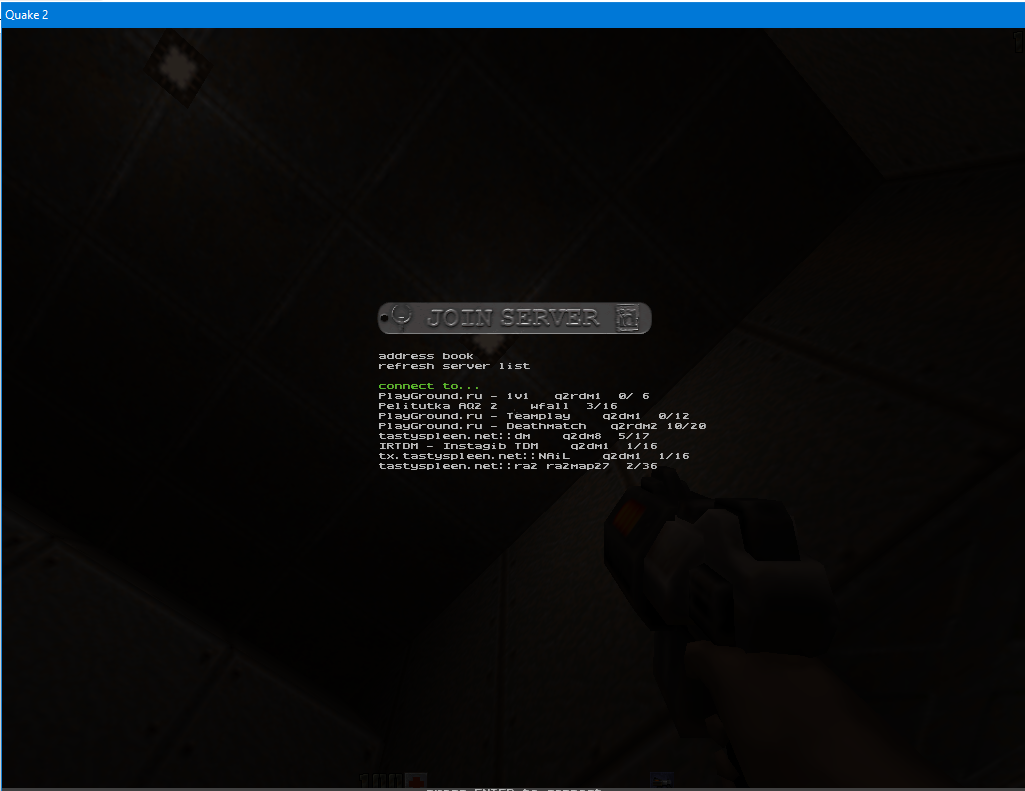Click the Quake 2 window title
Screen dimensions: 1025x791
27,14
